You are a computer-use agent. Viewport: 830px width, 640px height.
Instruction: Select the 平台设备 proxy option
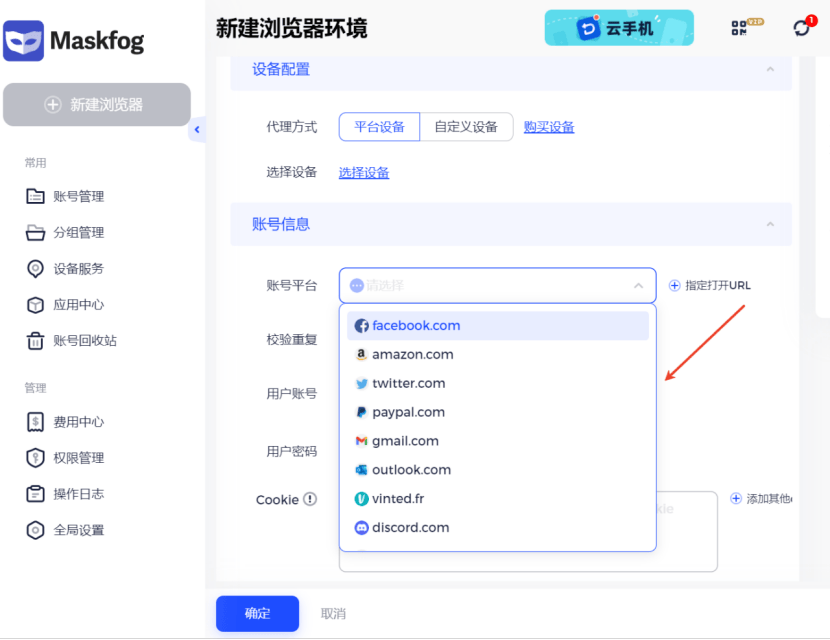pyautogui.click(x=378, y=127)
